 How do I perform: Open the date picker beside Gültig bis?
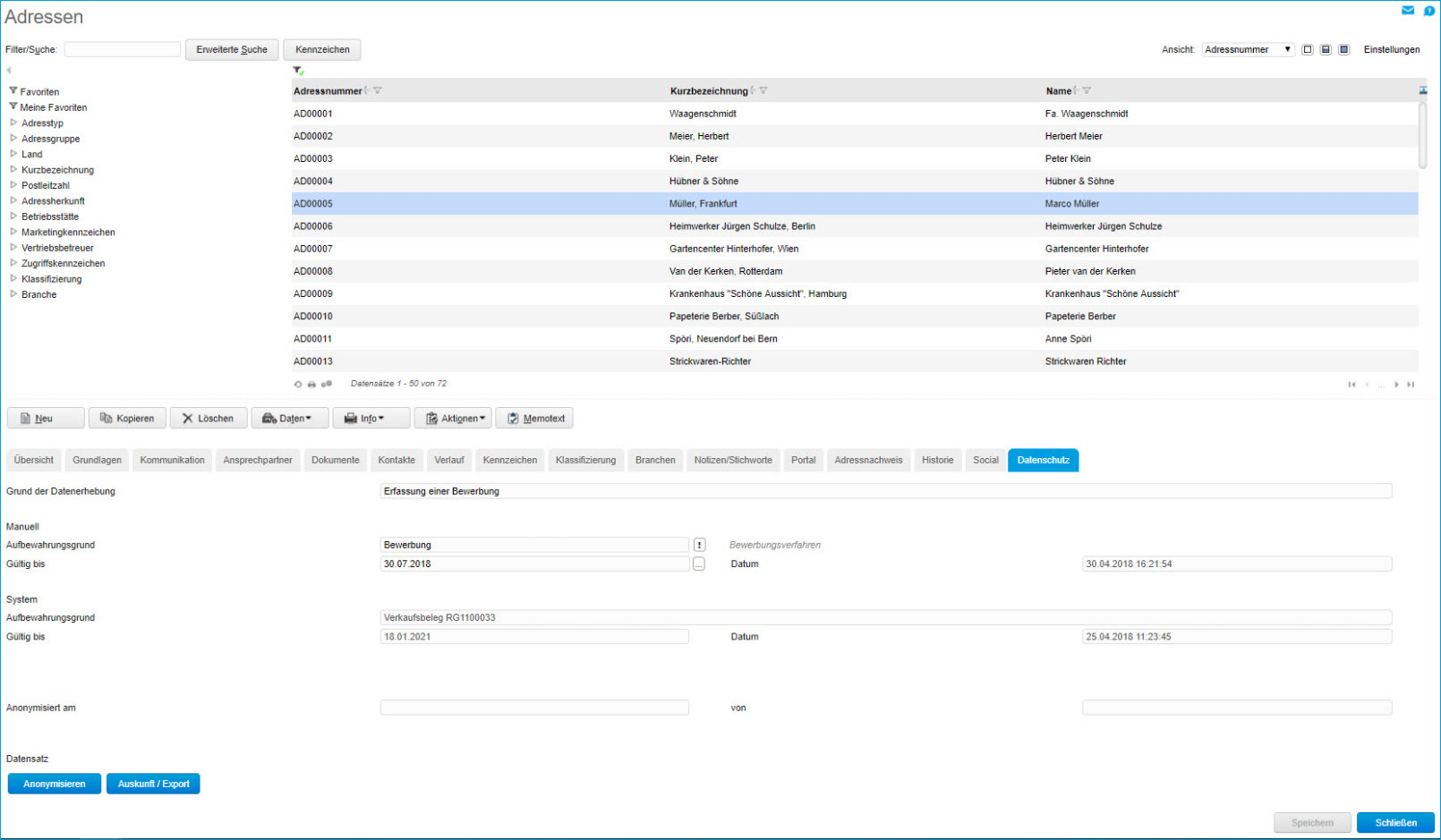pyautogui.click(x=699, y=564)
